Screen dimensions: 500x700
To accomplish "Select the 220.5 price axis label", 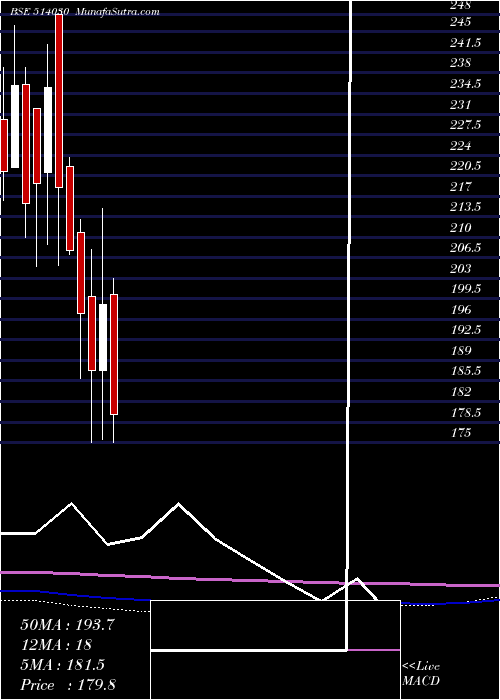I will (x=466, y=166).
